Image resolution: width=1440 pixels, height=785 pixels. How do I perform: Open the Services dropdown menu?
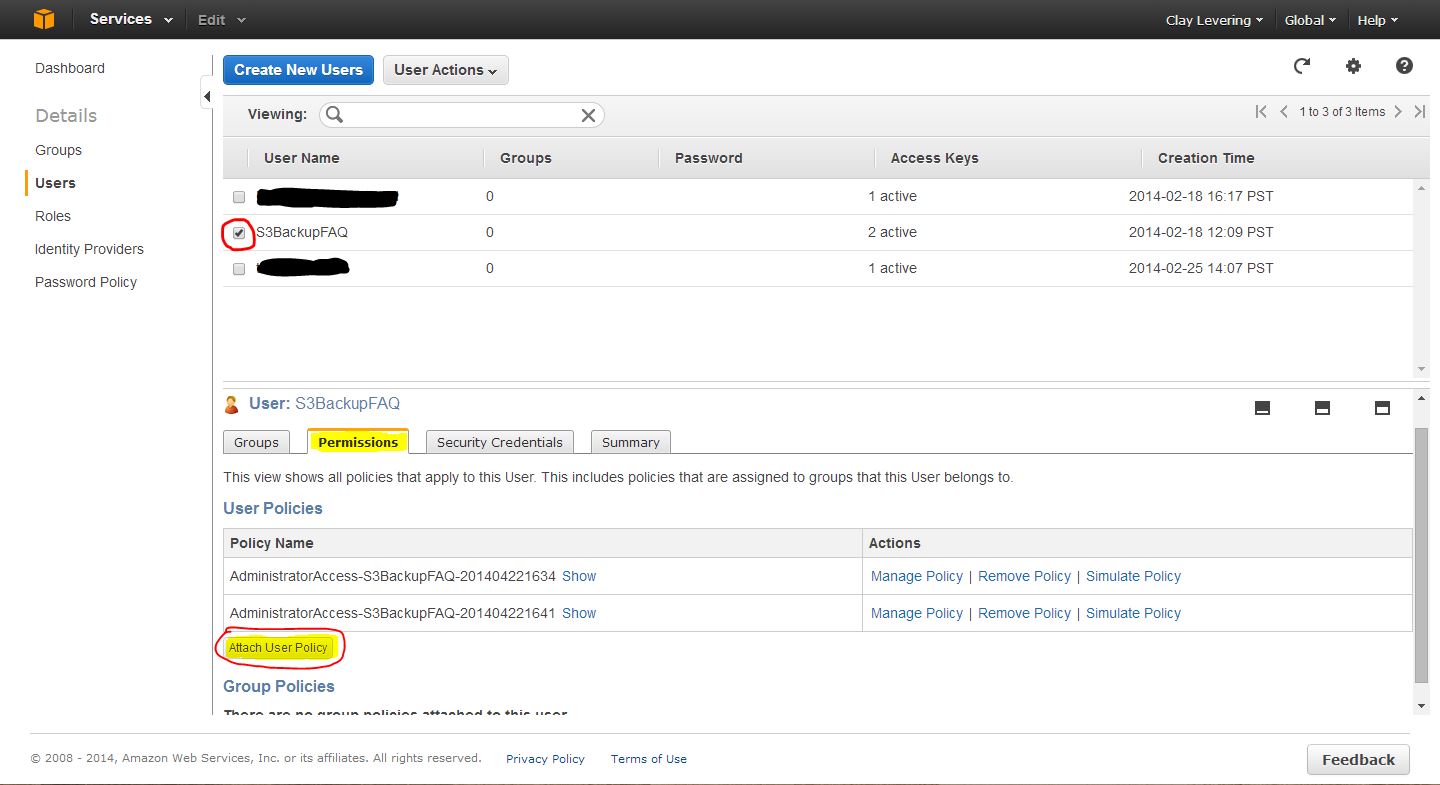click(x=130, y=19)
